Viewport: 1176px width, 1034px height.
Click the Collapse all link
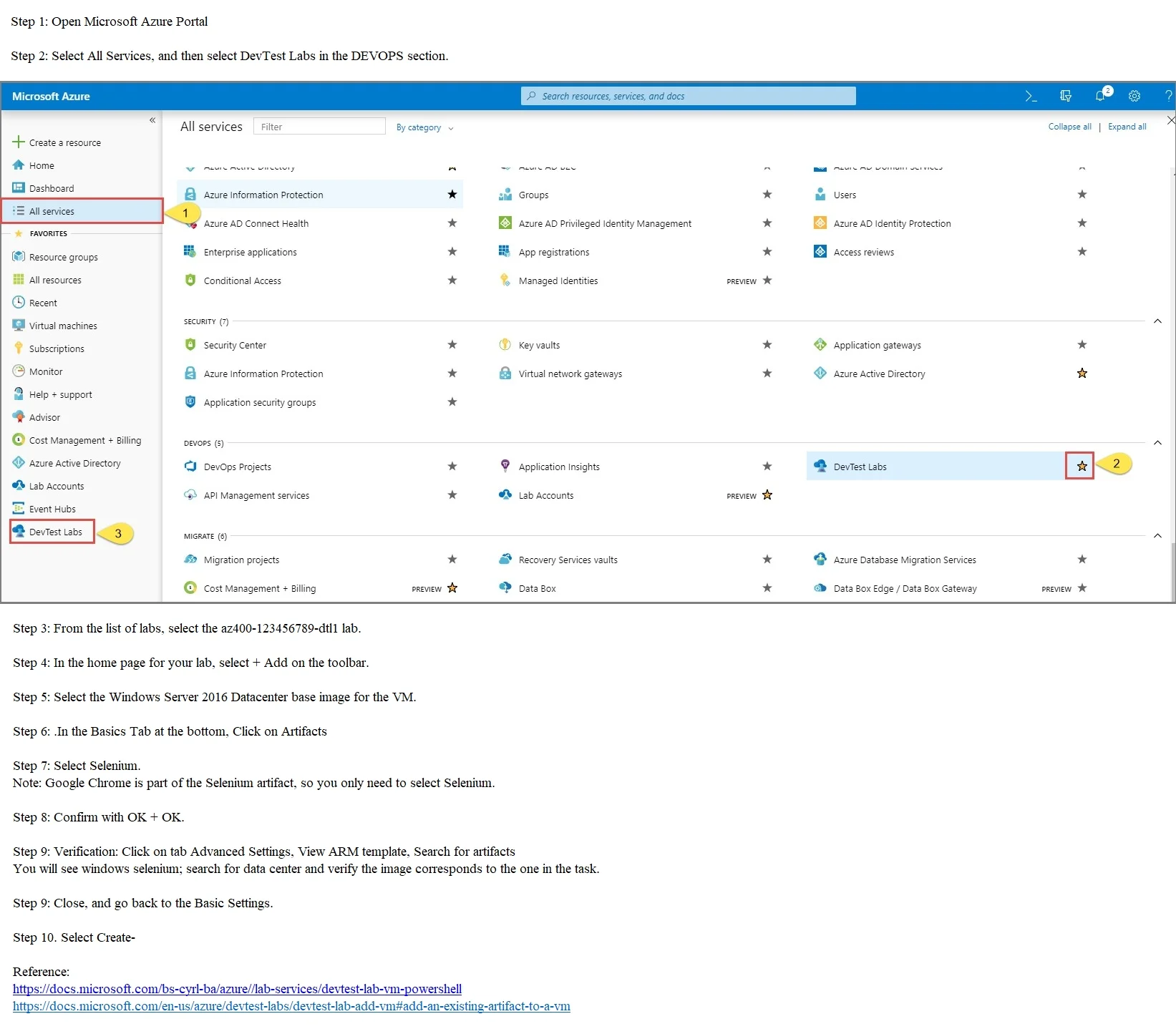click(x=1069, y=127)
